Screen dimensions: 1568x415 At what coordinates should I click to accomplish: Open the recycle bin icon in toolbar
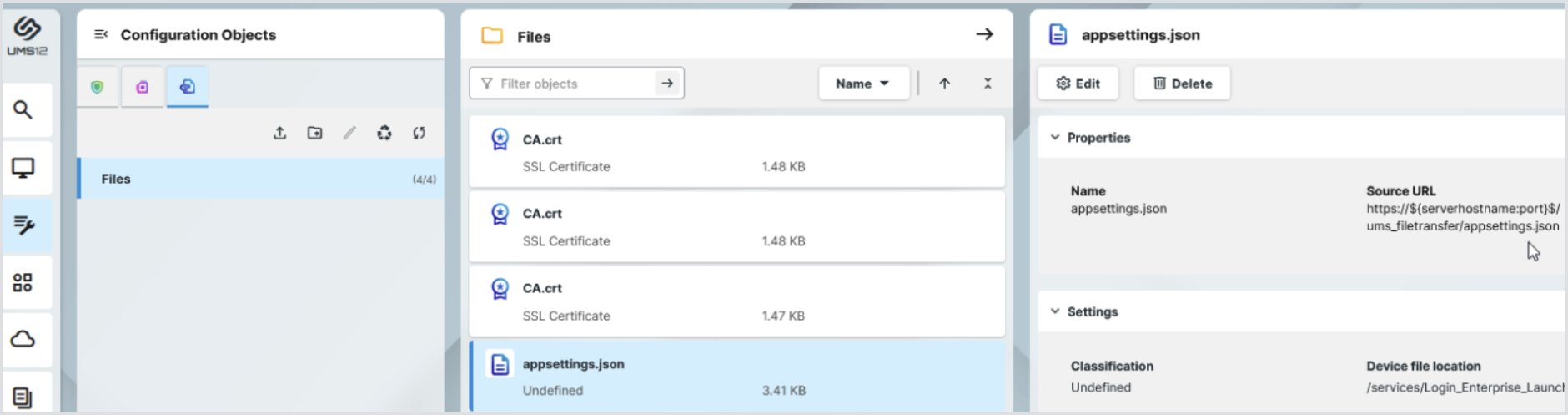[x=384, y=133]
